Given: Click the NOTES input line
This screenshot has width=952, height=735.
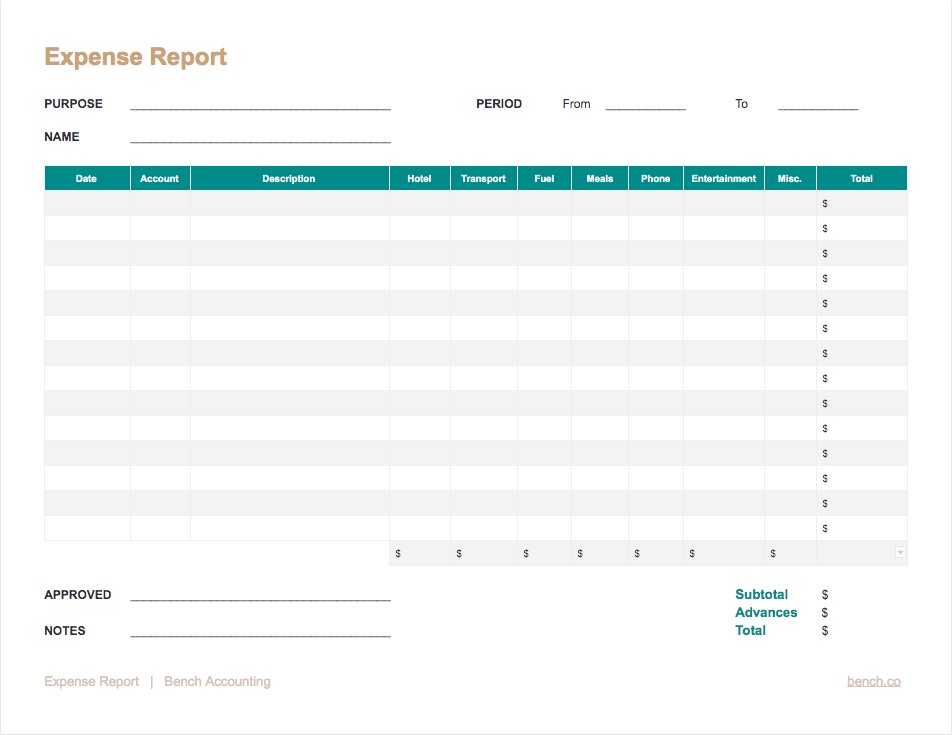Looking at the screenshot, I should [x=258, y=630].
